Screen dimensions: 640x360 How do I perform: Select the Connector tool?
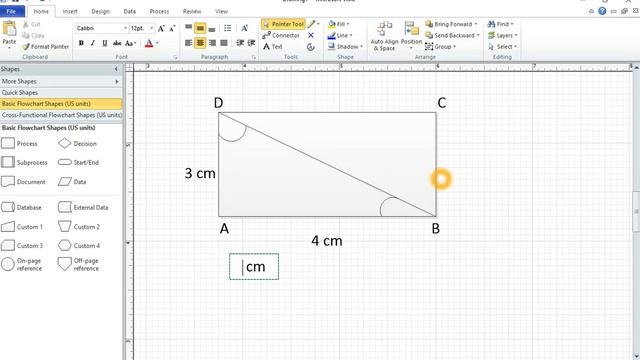(281, 36)
